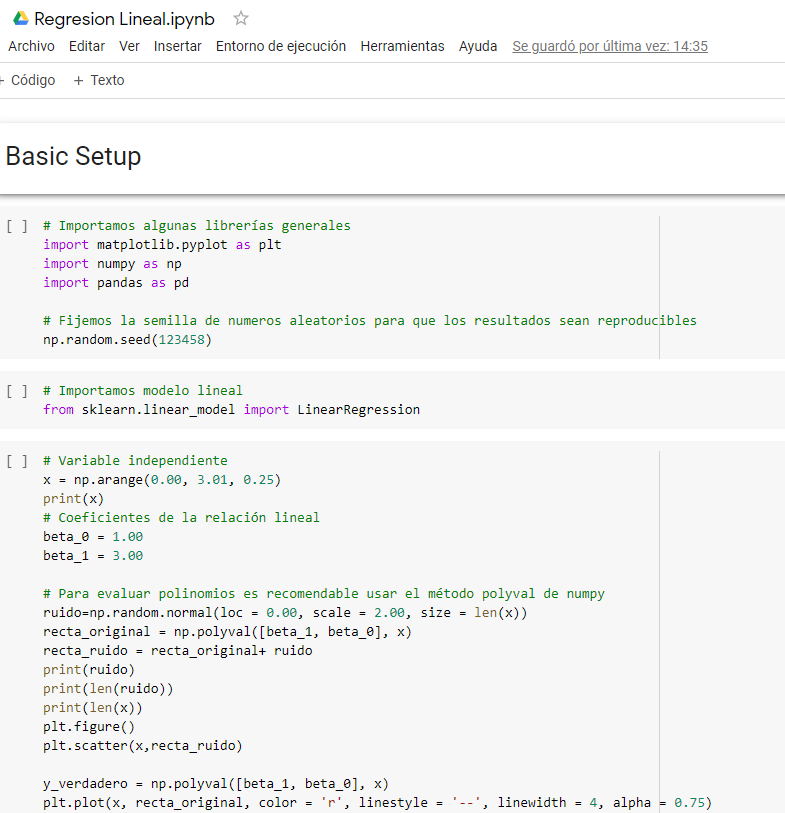Click the comment Para evaluar polinomios
785x813 pixels.
click(x=324, y=594)
